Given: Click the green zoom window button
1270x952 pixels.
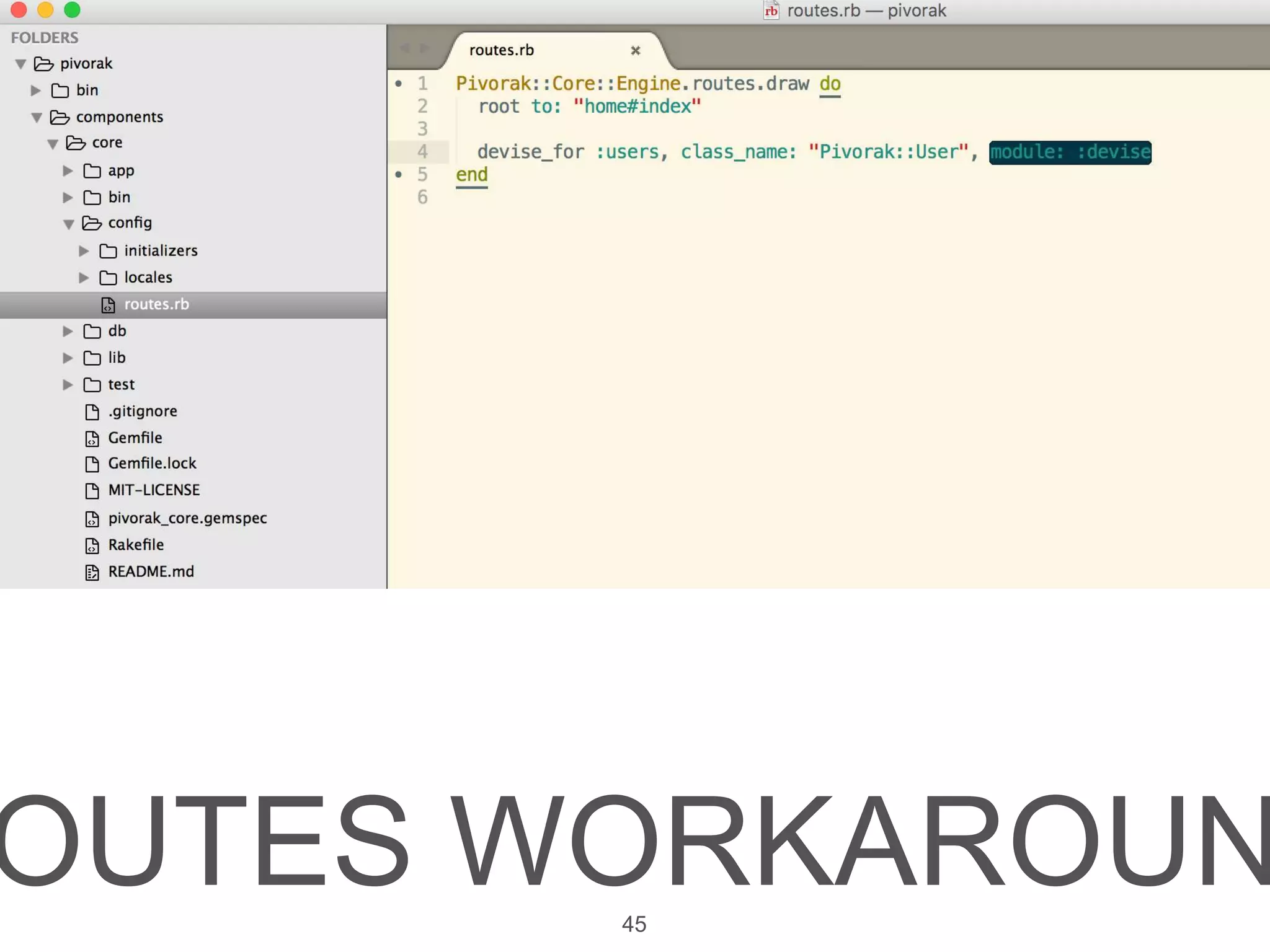Looking at the screenshot, I should click(73, 9).
